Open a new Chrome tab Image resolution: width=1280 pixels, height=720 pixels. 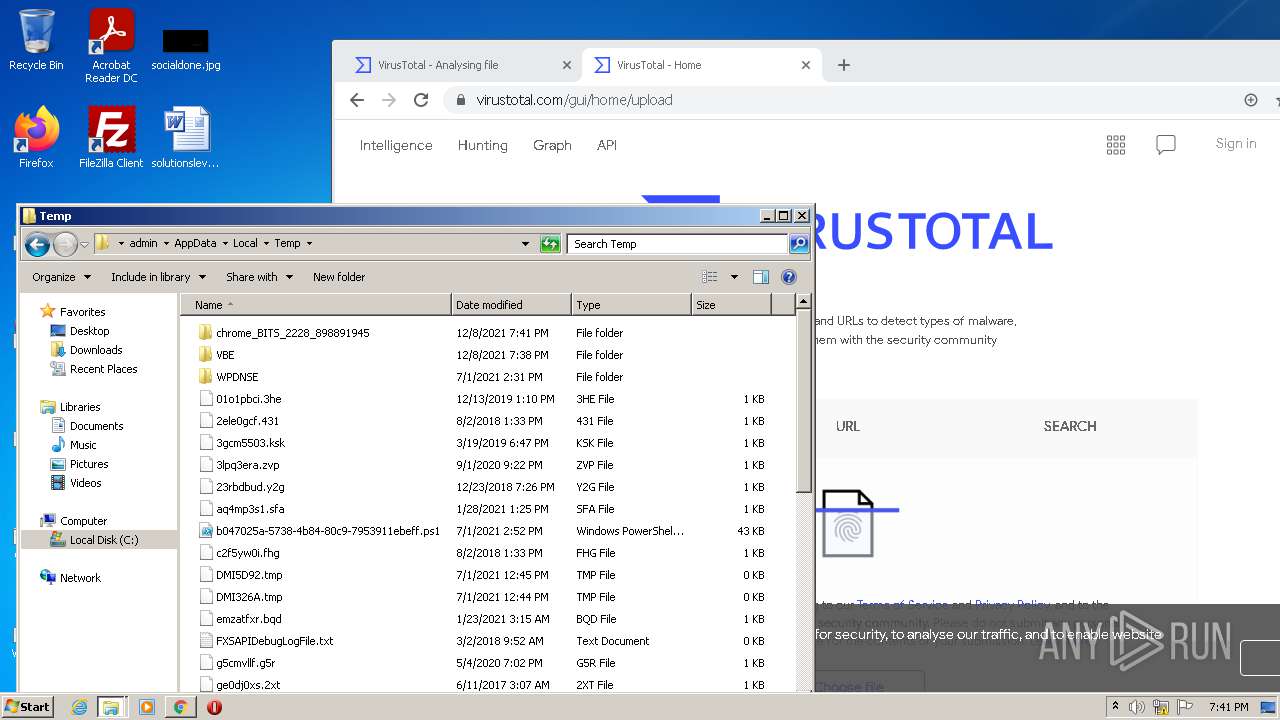[x=844, y=65]
